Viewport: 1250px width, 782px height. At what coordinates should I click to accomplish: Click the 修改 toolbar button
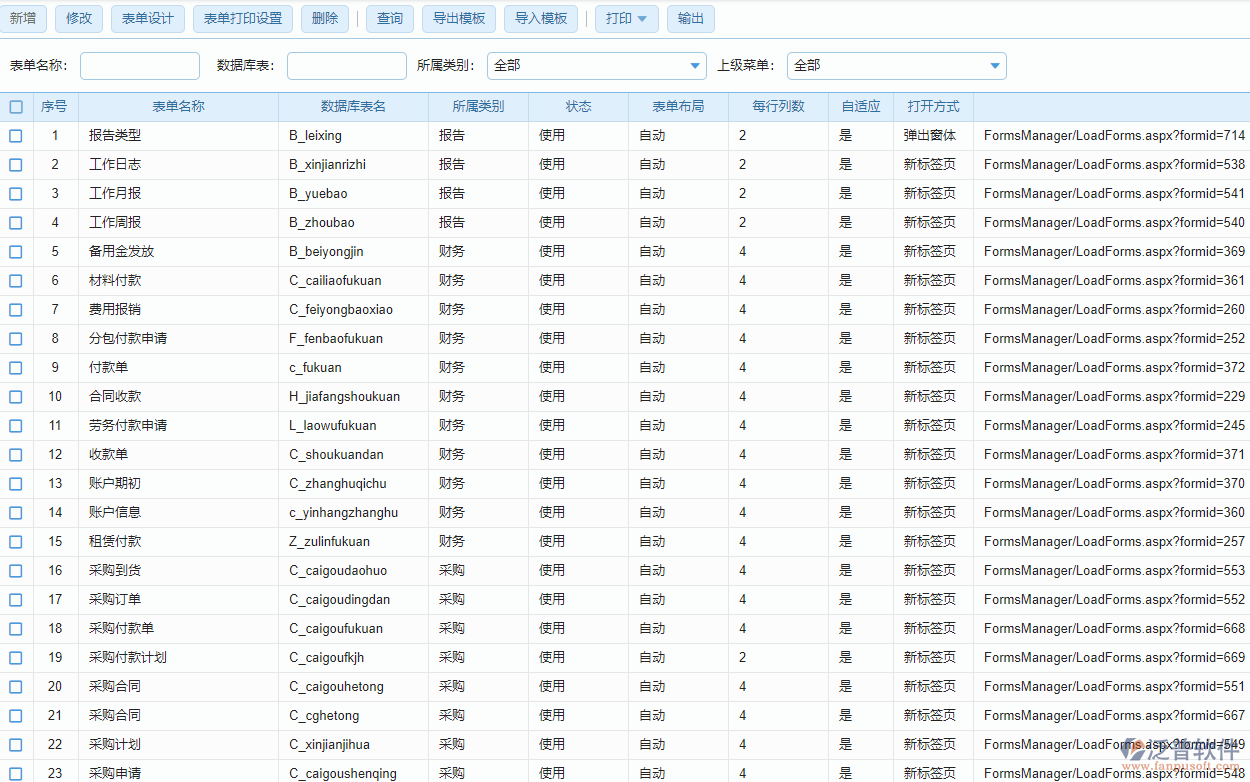point(79,18)
